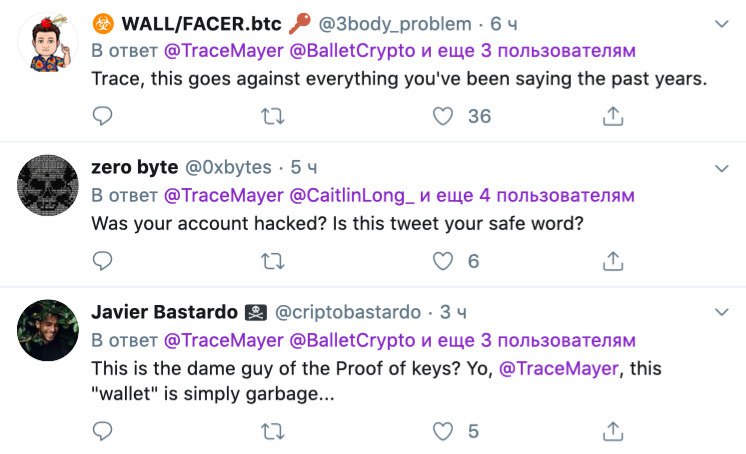Open chevron menu on Javier Bastardo's tweet

click(722, 312)
